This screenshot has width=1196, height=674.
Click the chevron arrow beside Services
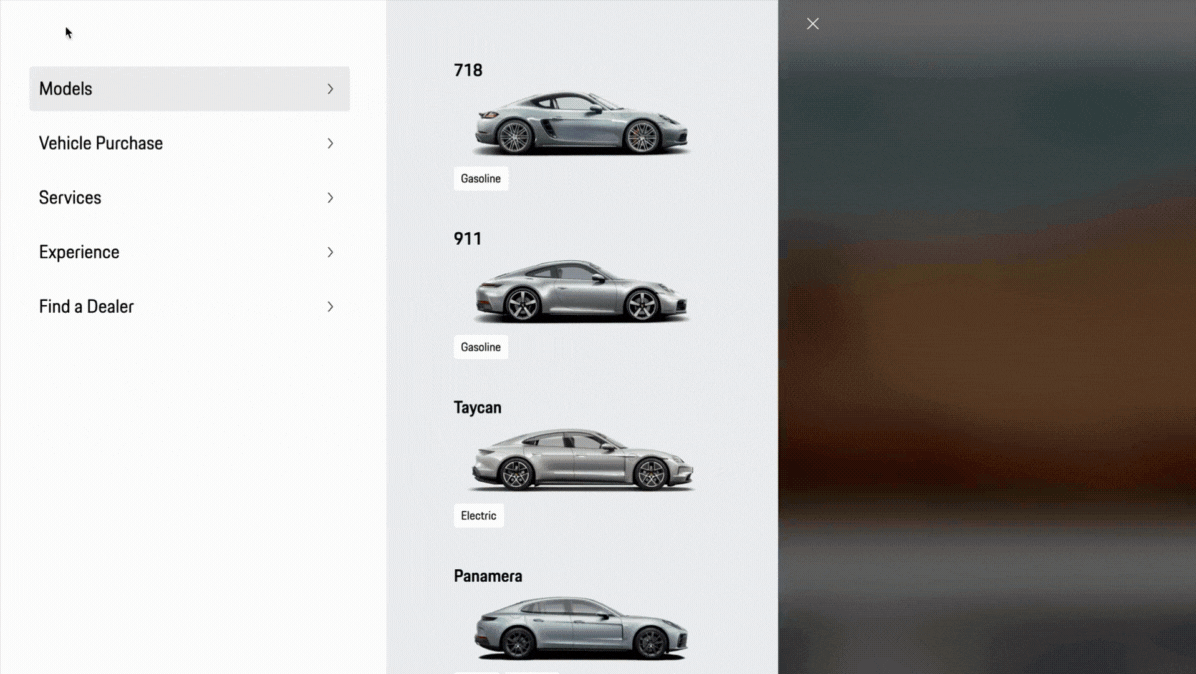(x=330, y=198)
